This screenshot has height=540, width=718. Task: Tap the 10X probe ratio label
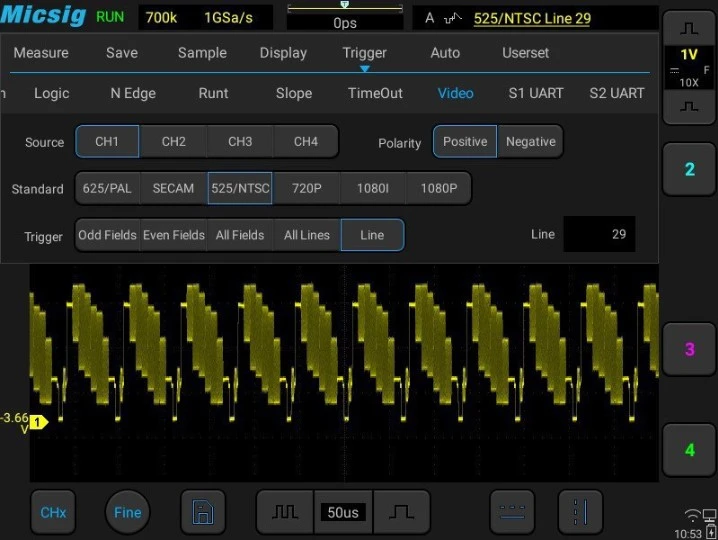689,83
